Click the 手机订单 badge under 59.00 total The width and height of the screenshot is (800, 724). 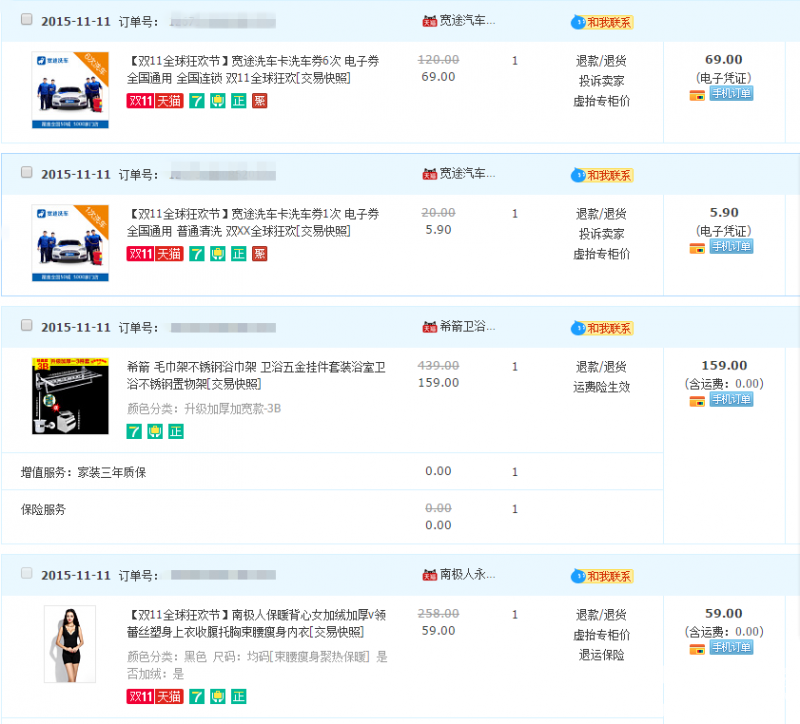[x=731, y=648]
